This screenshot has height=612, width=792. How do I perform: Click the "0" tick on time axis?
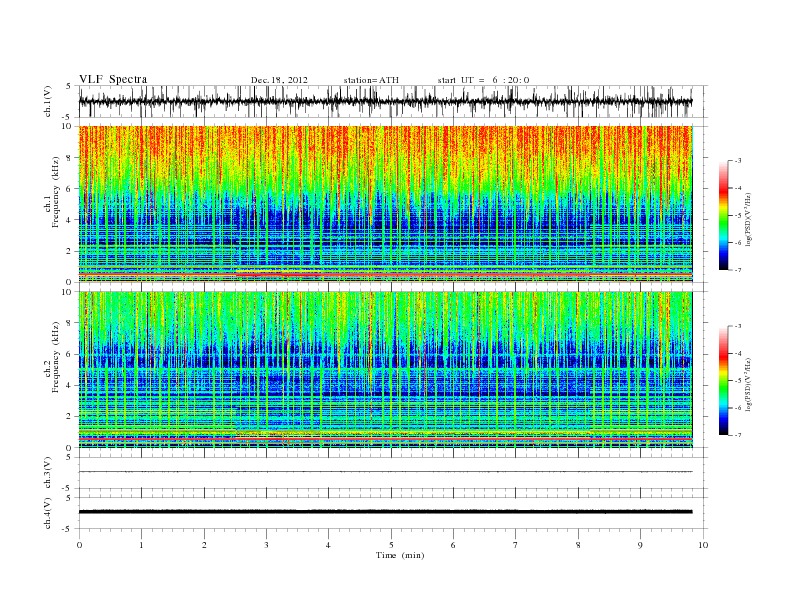coord(79,545)
